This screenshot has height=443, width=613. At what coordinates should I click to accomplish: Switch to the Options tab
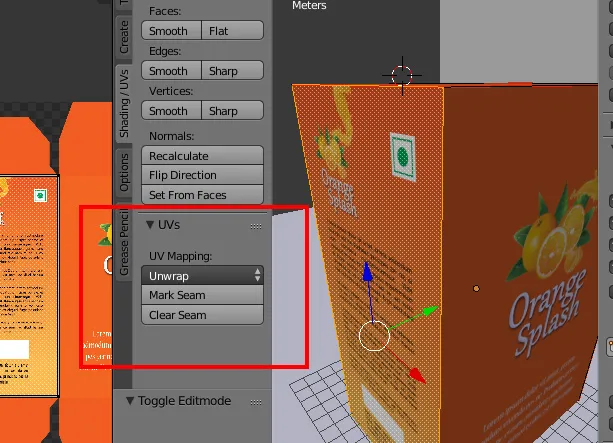124,172
